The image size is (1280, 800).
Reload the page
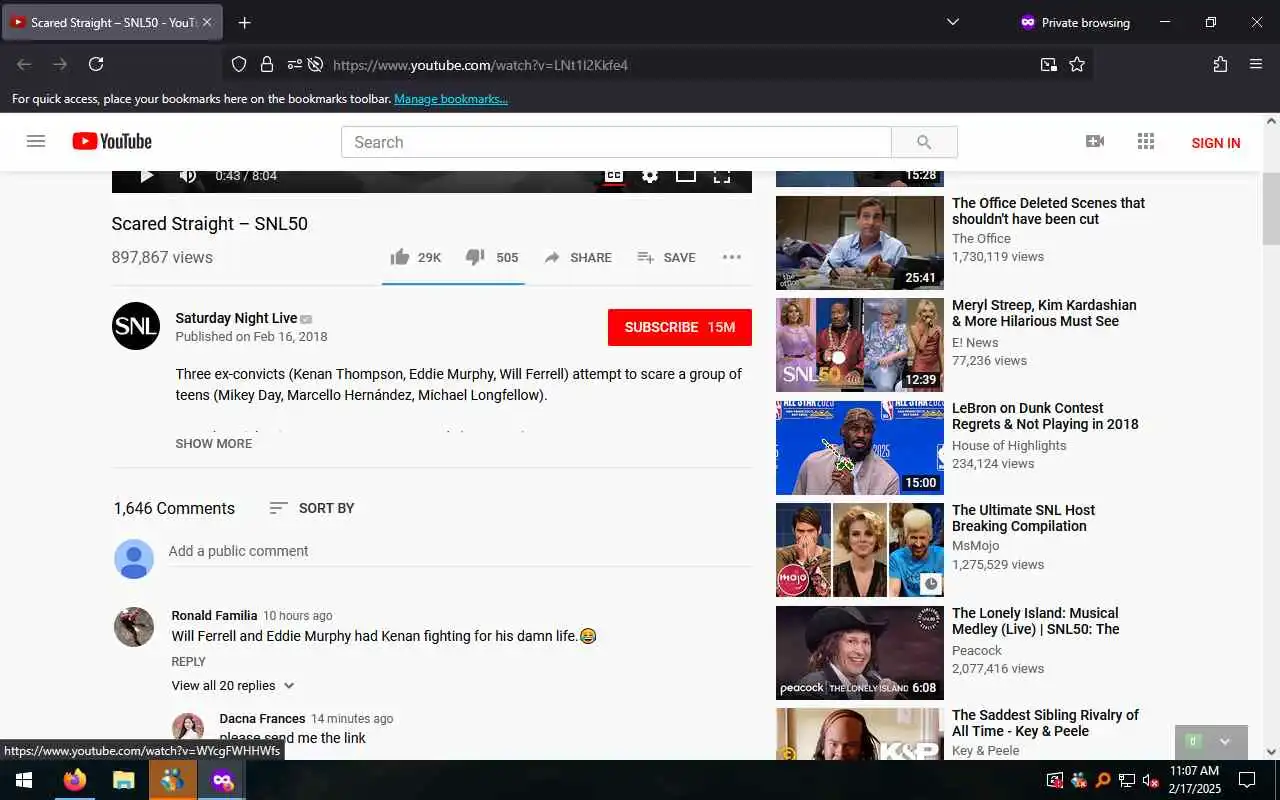[96, 64]
